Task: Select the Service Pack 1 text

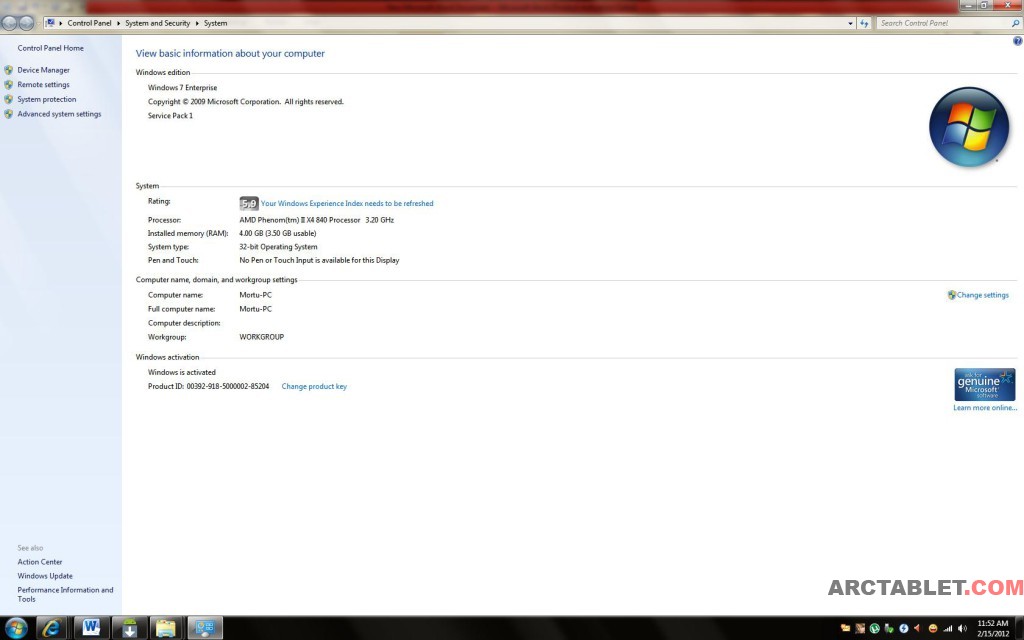Action: (170, 116)
